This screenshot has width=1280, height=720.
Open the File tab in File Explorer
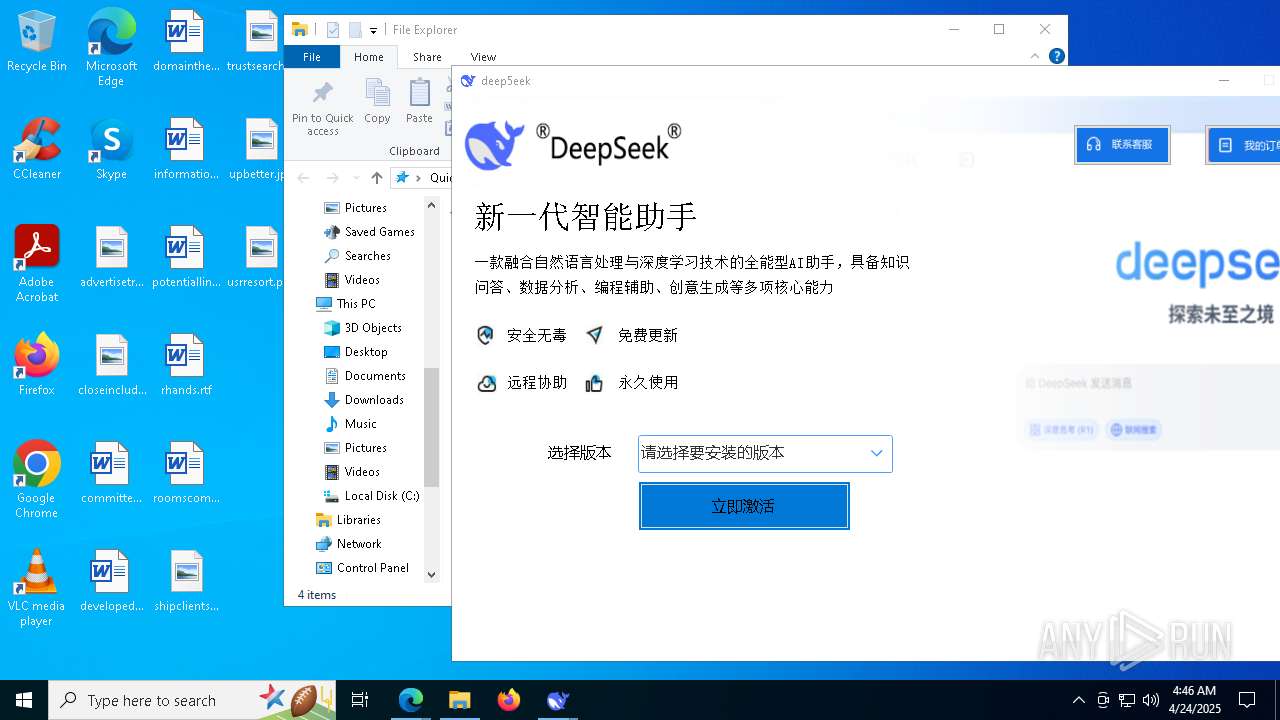tap(312, 57)
